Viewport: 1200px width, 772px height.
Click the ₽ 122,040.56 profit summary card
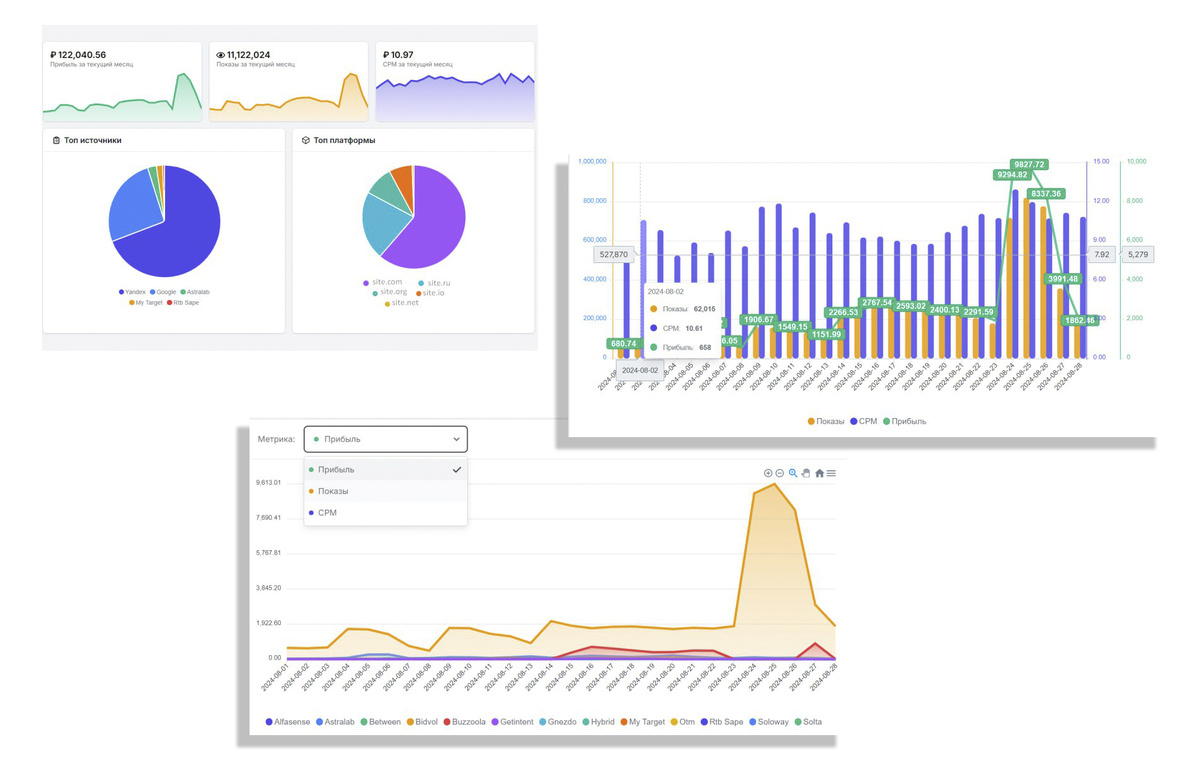(x=122, y=82)
